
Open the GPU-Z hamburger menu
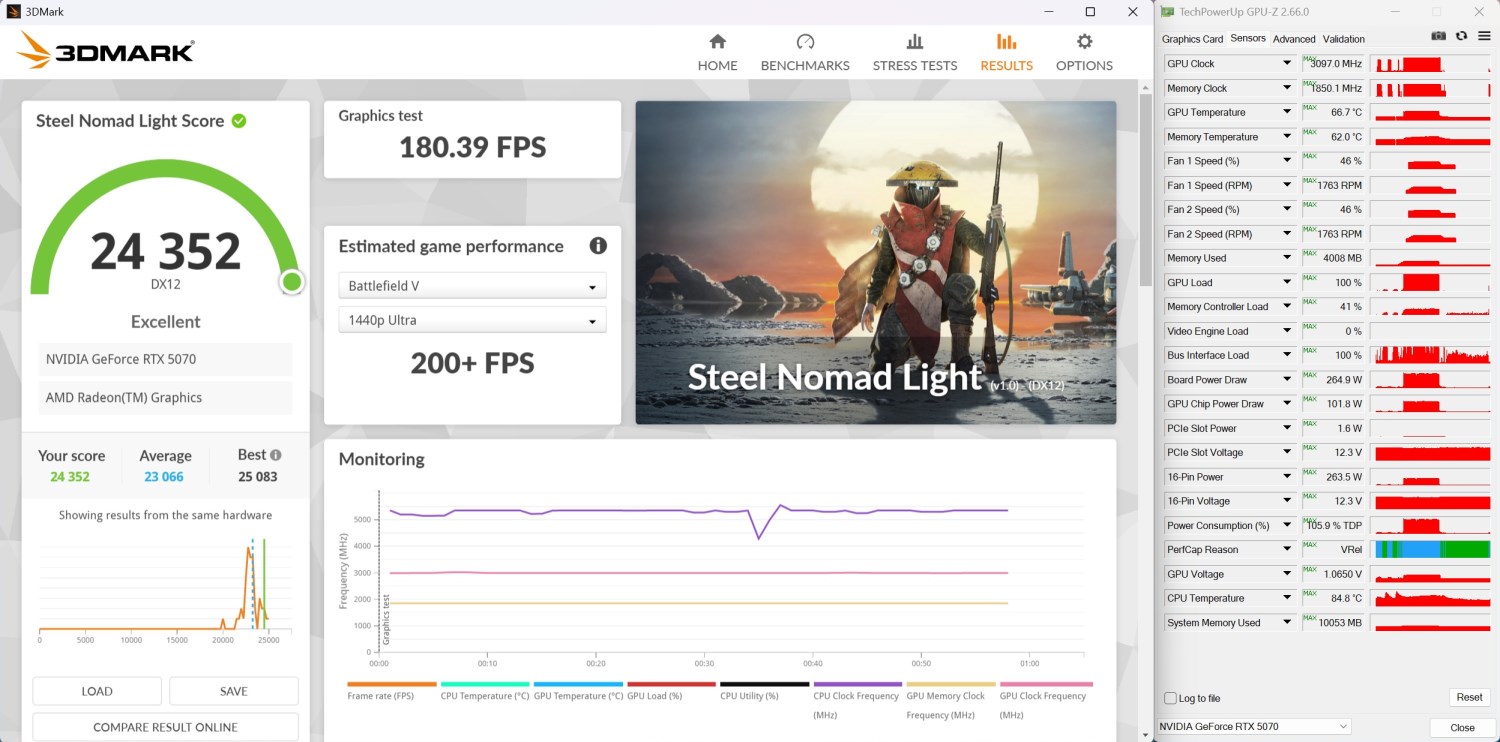pos(1484,36)
